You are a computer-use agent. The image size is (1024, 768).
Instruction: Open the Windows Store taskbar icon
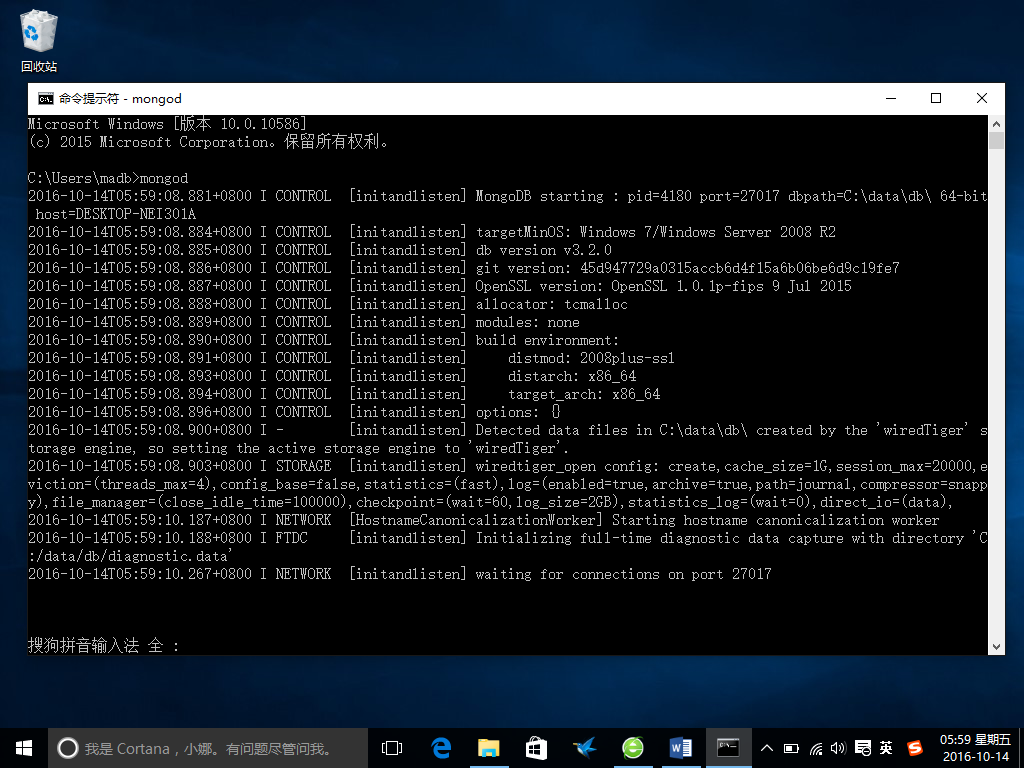point(536,748)
